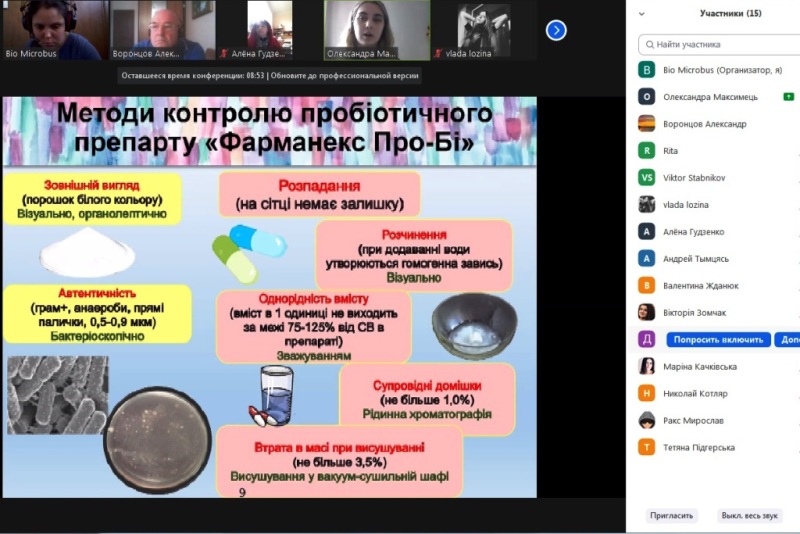Select Viktor Stabnikov VS avatar
This screenshot has height=534, width=800.
click(x=646, y=177)
